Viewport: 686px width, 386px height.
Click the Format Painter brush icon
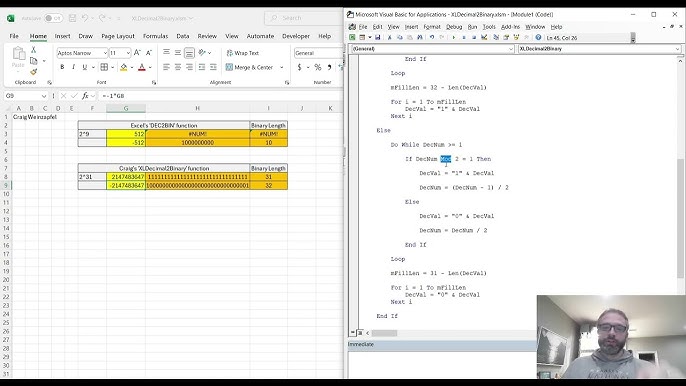tap(34, 72)
